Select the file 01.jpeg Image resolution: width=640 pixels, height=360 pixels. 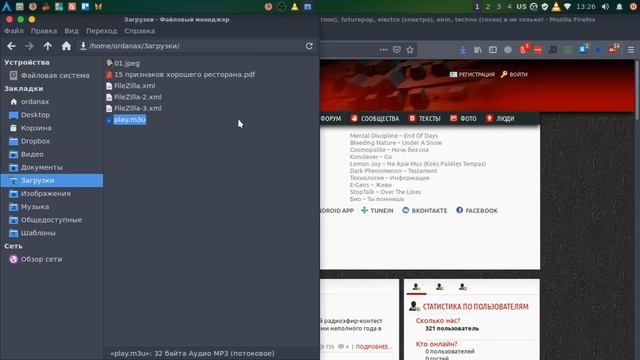click(x=123, y=63)
